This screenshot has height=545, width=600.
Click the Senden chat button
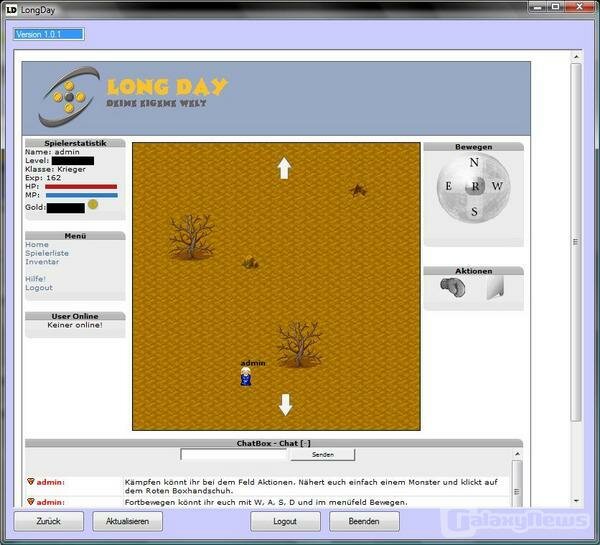pos(323,455)
